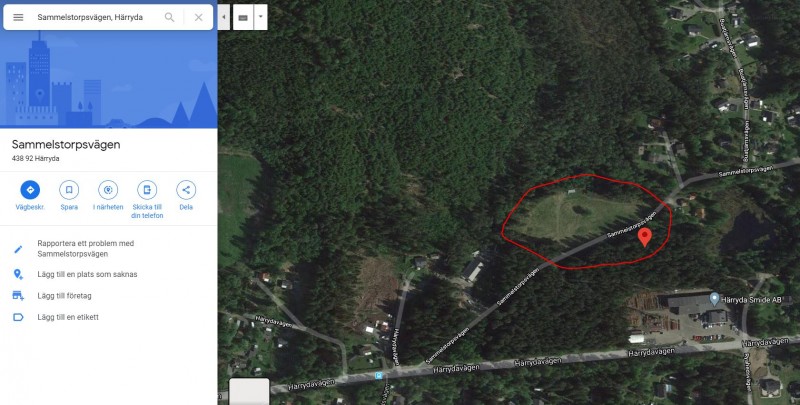Click the bus stop icon on Härrydavägen
This screenshot has height=405, width=800.
378,376
